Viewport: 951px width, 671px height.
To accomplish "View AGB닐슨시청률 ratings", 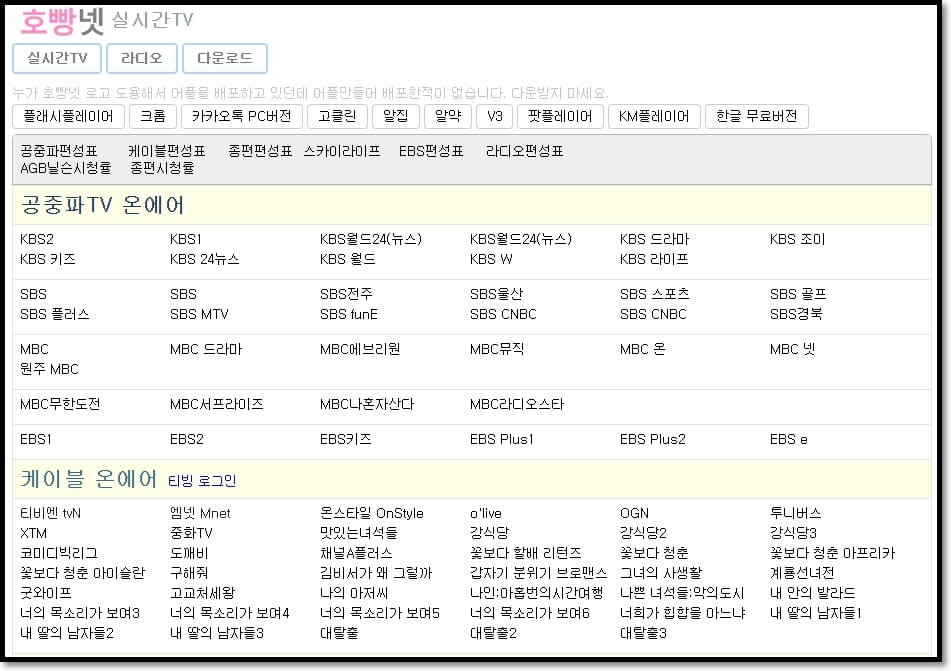I will tap(66, 168).
